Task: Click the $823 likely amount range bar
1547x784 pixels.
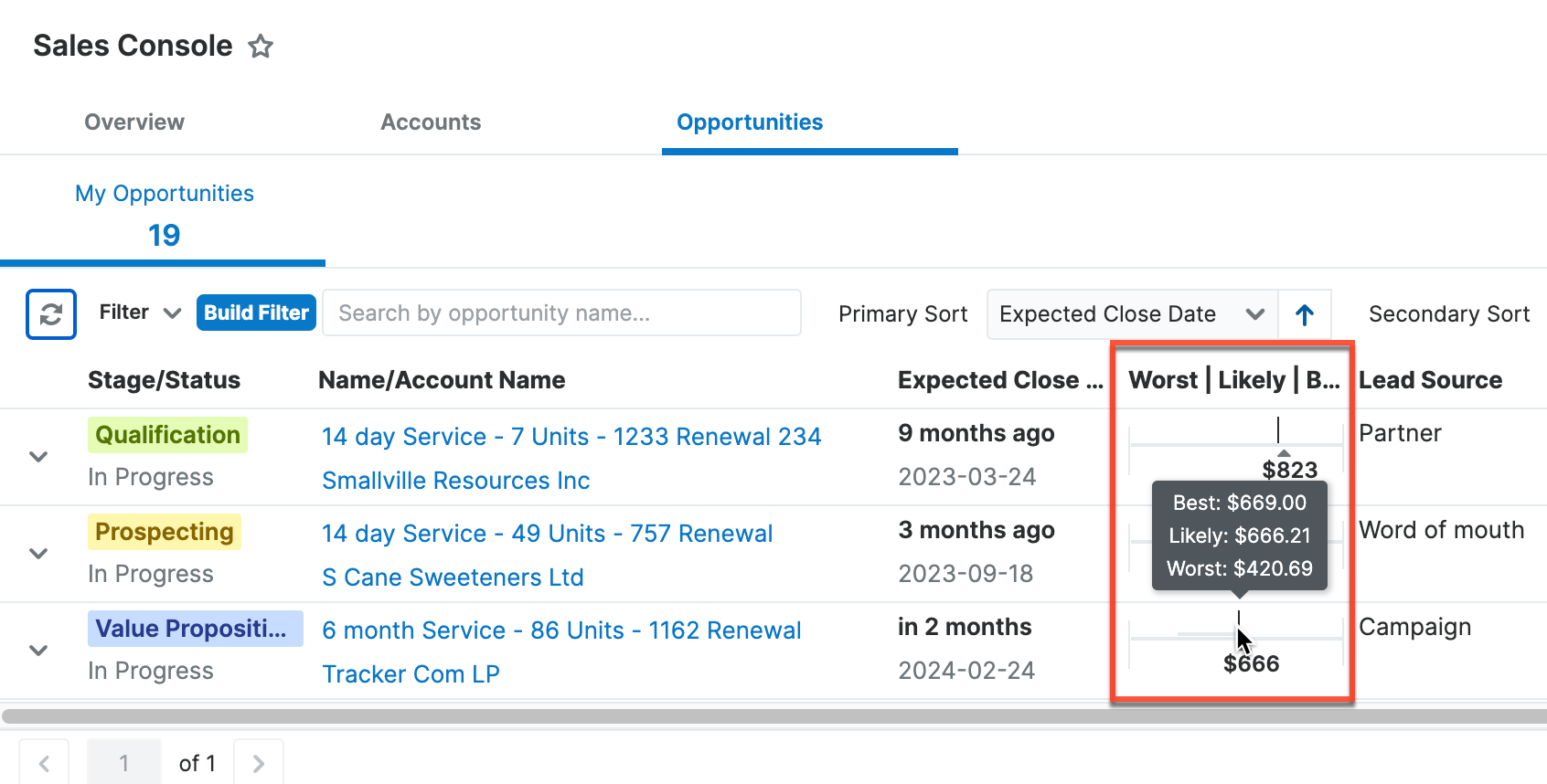Action: [1236, 444]
